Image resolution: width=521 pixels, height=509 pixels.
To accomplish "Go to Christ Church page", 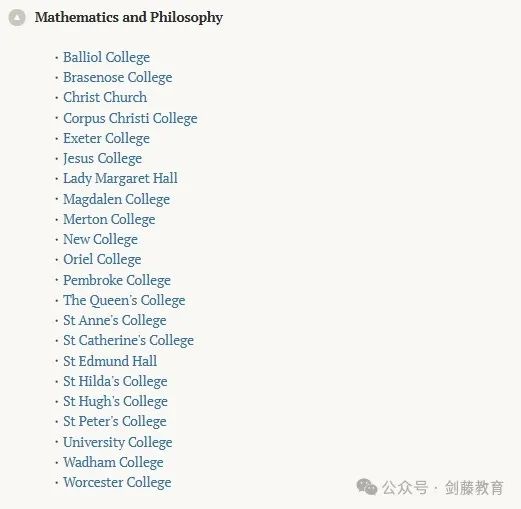I will click(105, 97).
